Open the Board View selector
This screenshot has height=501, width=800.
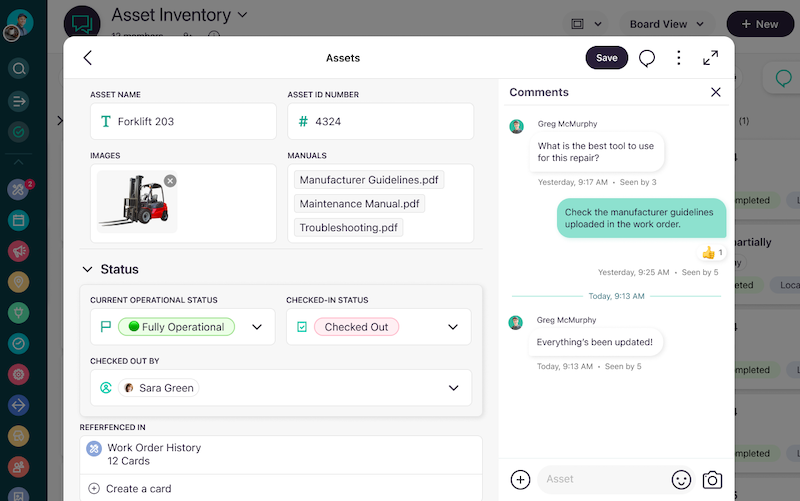pyautogui.click(x=667, y=24)
